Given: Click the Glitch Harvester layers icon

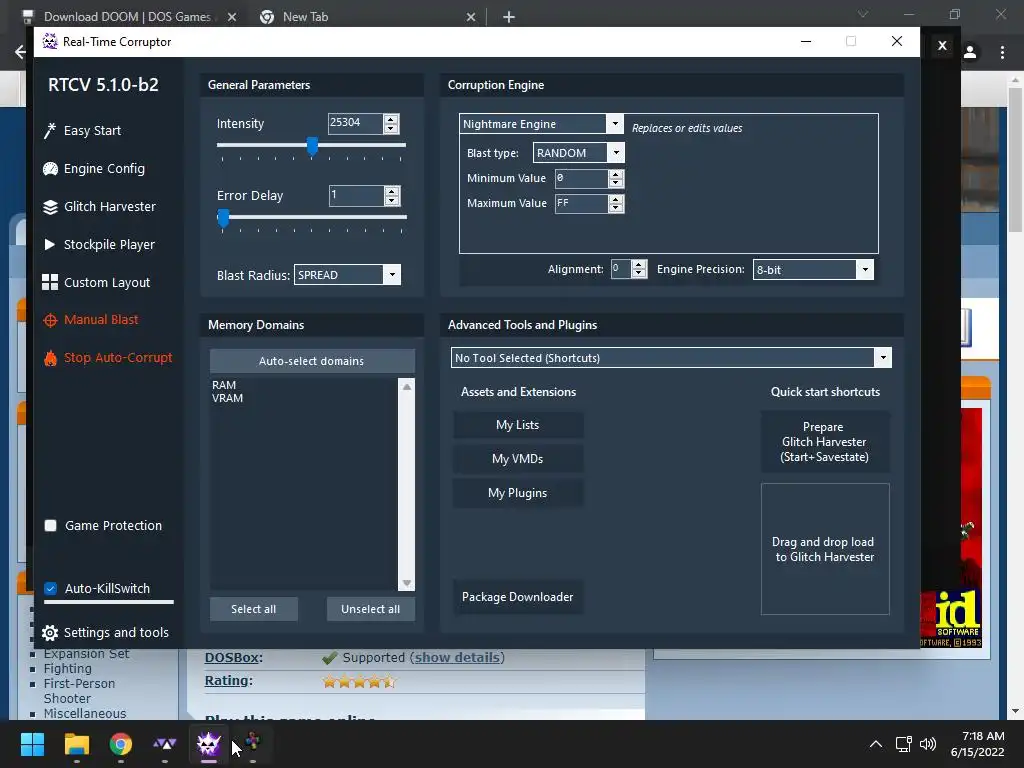Looking at the screenshot, I should [x=50, y=207].
